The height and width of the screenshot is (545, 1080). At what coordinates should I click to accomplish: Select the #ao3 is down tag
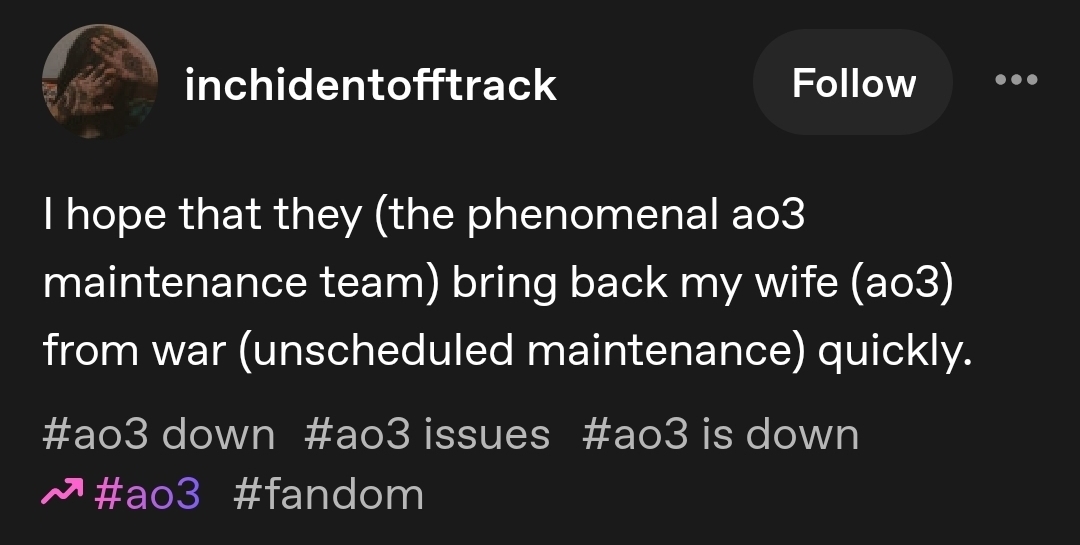point(719,435)
